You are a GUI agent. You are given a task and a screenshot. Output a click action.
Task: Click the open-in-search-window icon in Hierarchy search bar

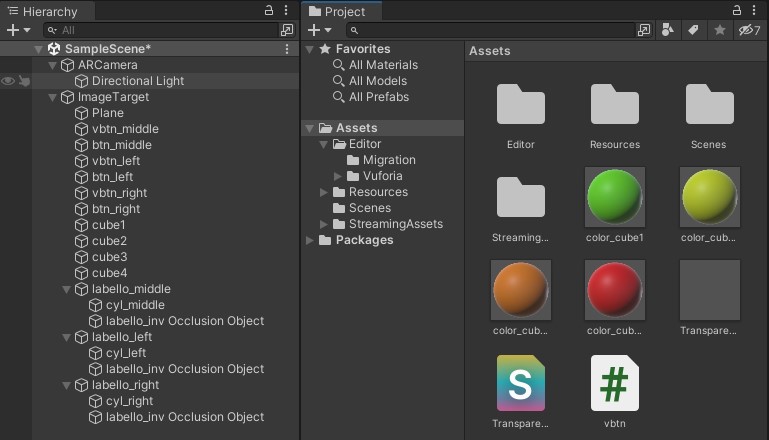click(287, 31)
